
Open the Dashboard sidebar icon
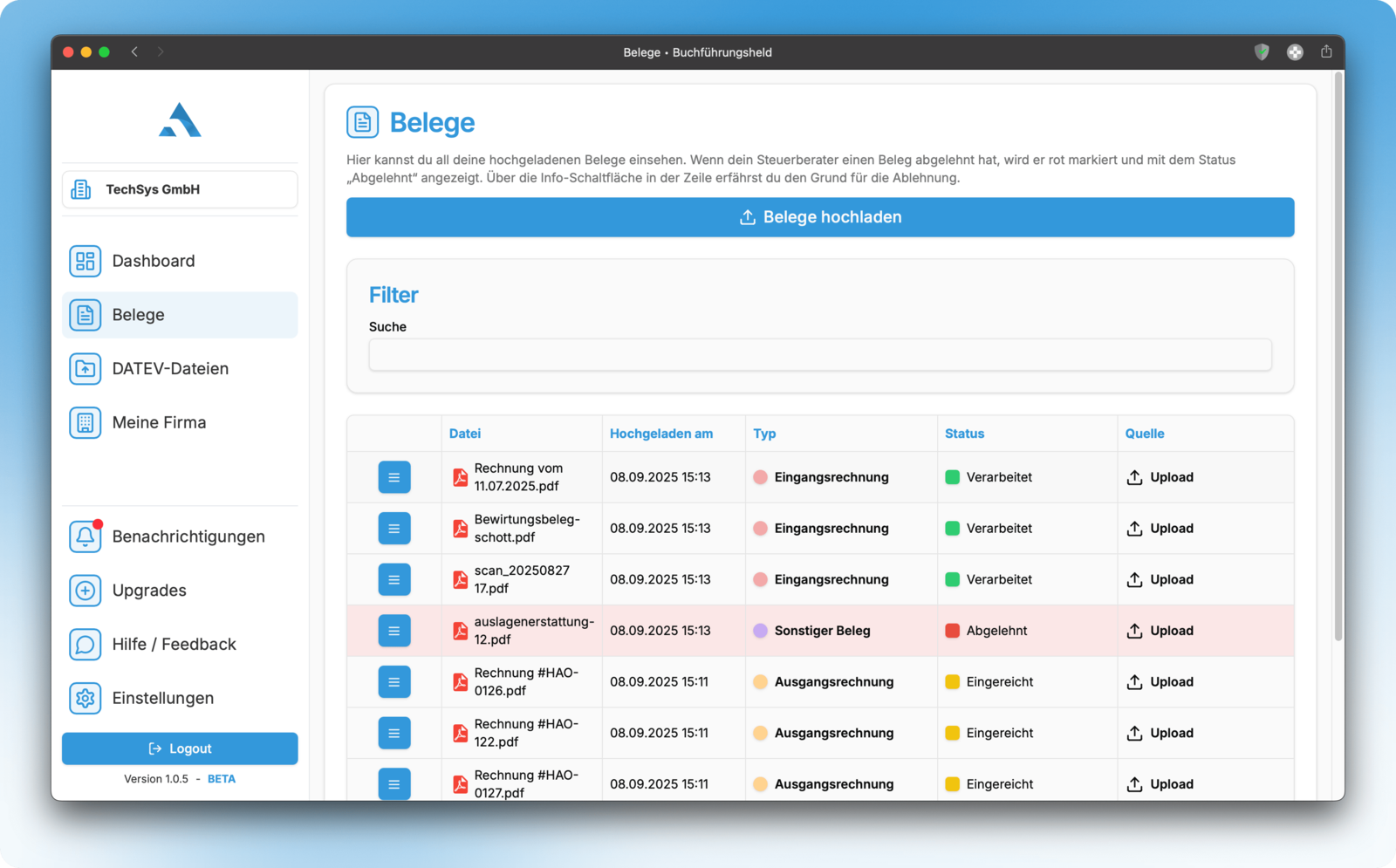(85, 261)
